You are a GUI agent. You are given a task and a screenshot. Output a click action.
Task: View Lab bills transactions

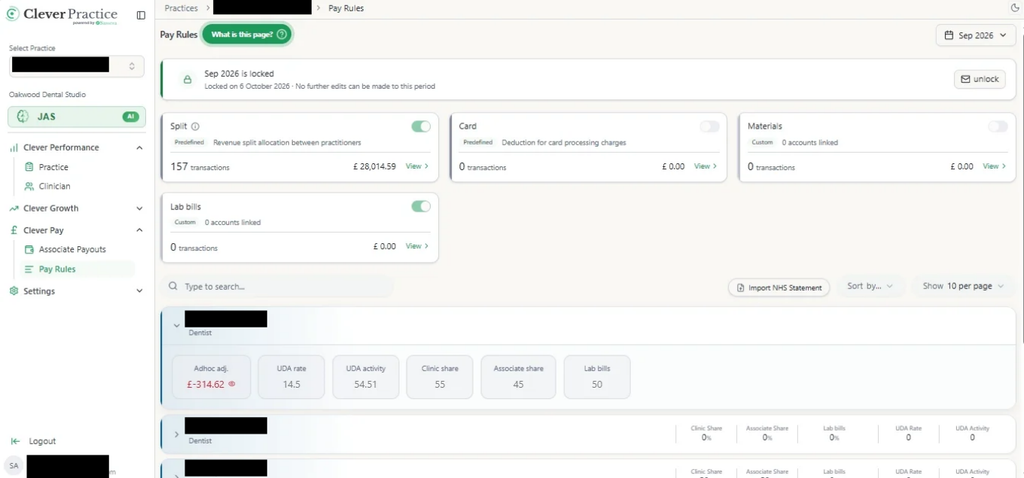point(417,246)
